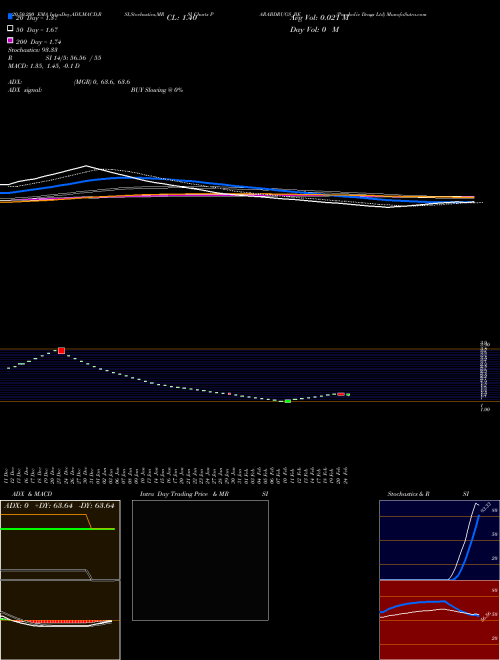Image resolution: width=500 pixels, height=660 pixels.
Task: Click the red RSI lower subchart
Action: (439, 620)
